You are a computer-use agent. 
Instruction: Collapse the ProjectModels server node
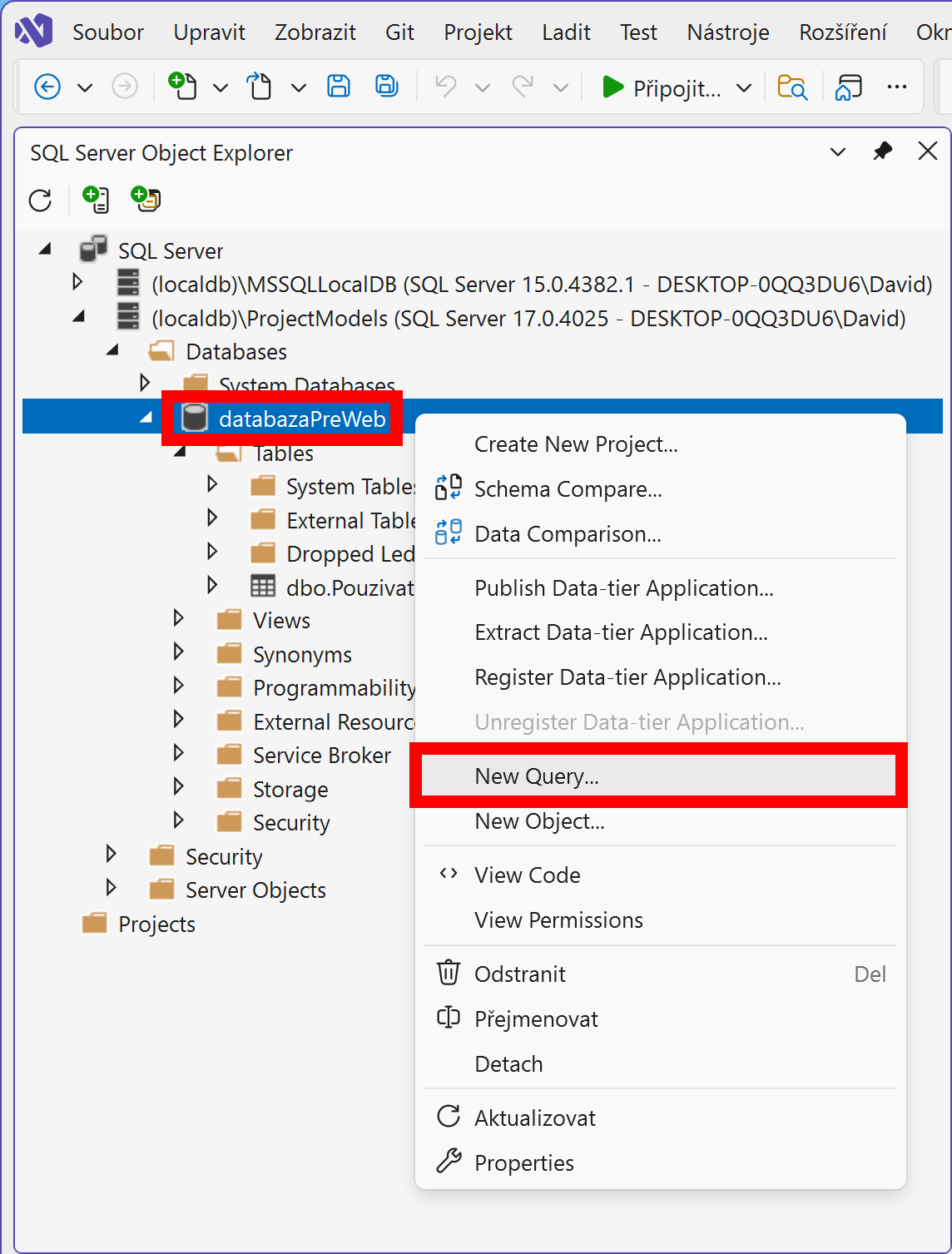coord(79,316)
